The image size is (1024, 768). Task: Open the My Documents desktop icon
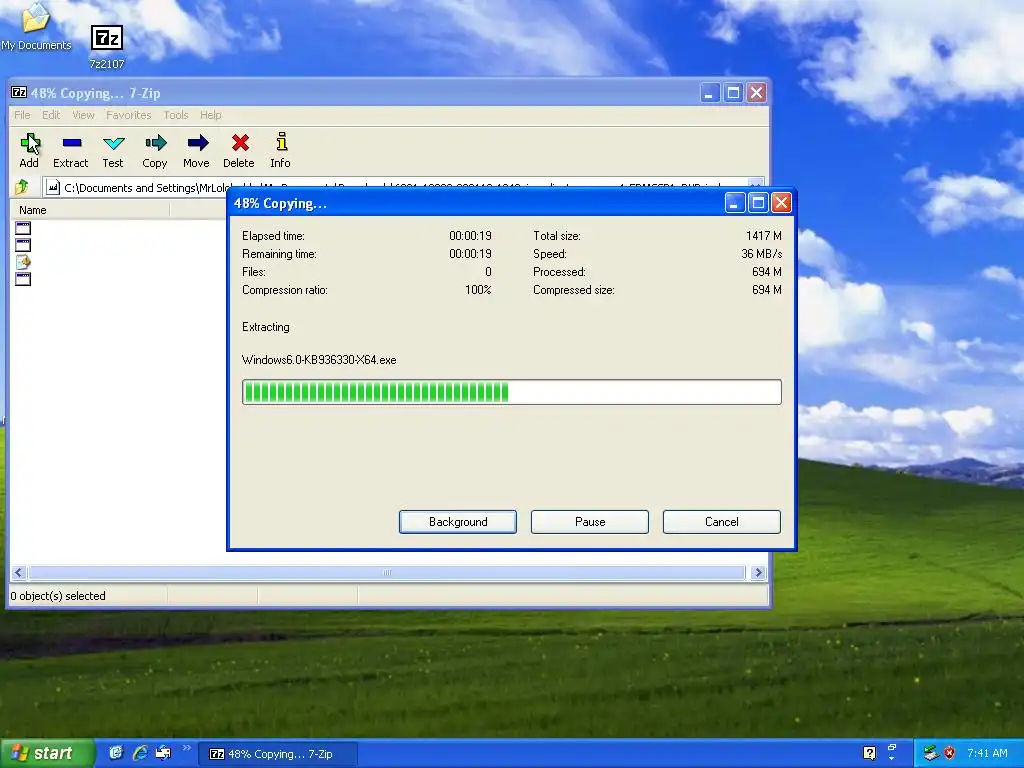(x=36, y=26)
